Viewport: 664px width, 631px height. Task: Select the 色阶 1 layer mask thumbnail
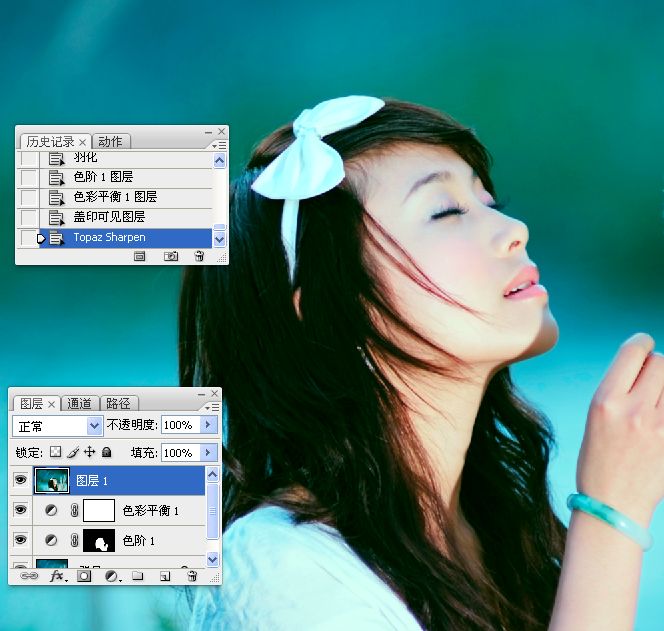point(98,541)
